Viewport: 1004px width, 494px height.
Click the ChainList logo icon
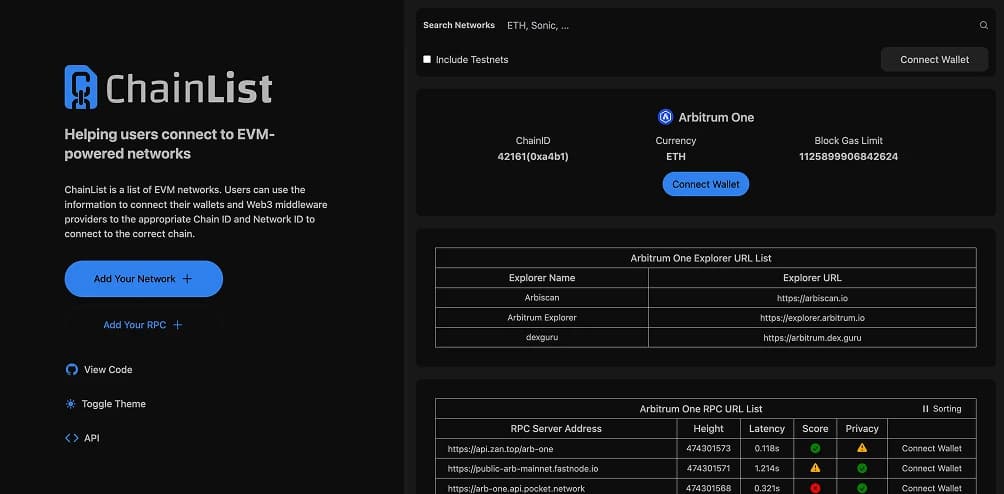(81, 87)
